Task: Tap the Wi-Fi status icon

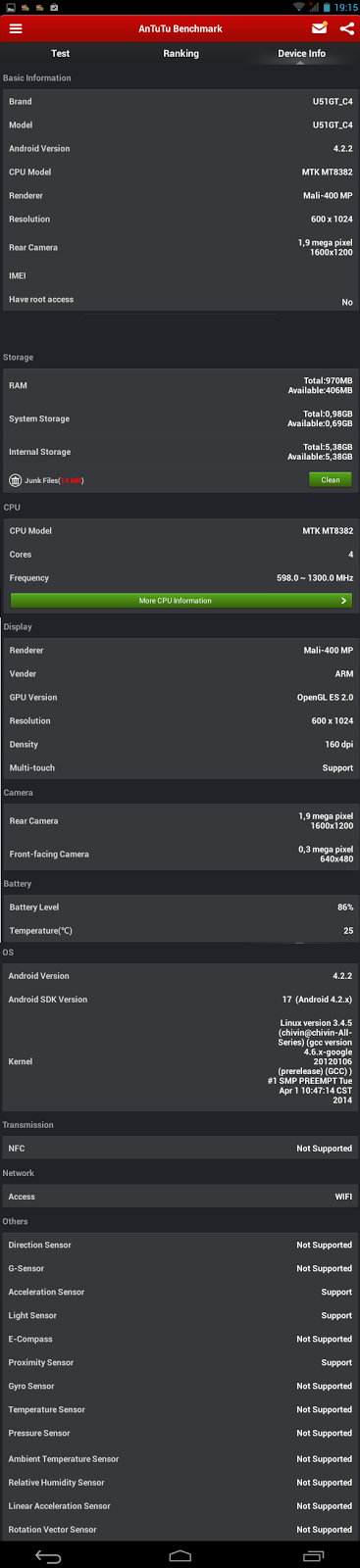Action: coord(299,7)
